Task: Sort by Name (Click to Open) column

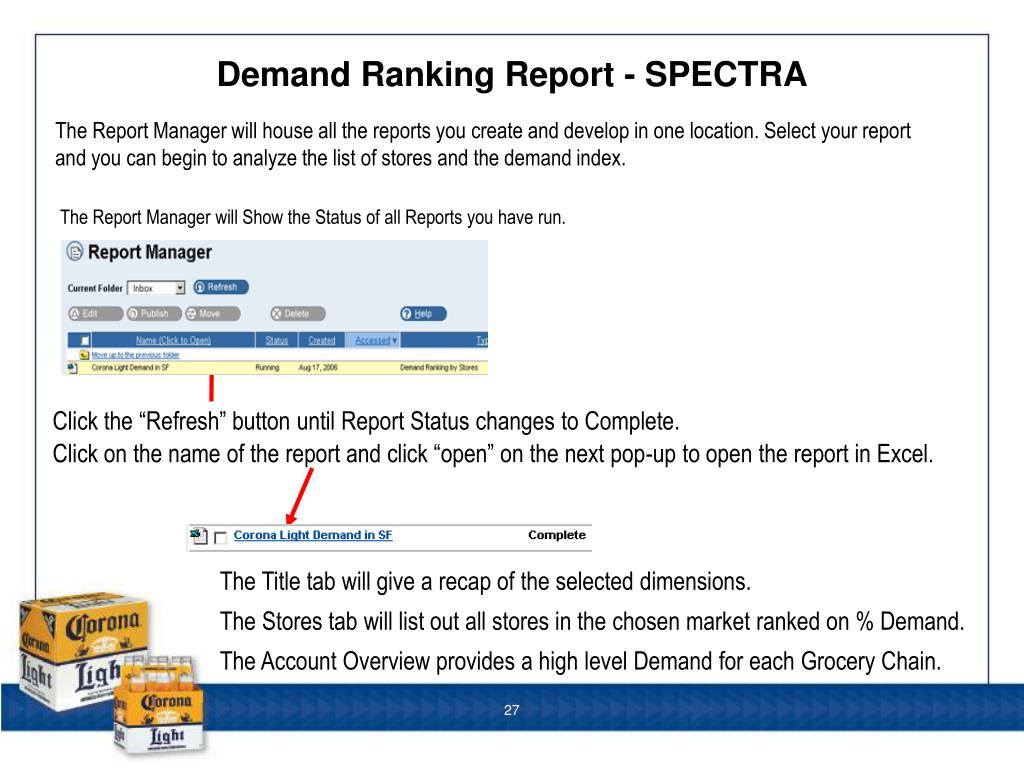Action: [173, 340]
